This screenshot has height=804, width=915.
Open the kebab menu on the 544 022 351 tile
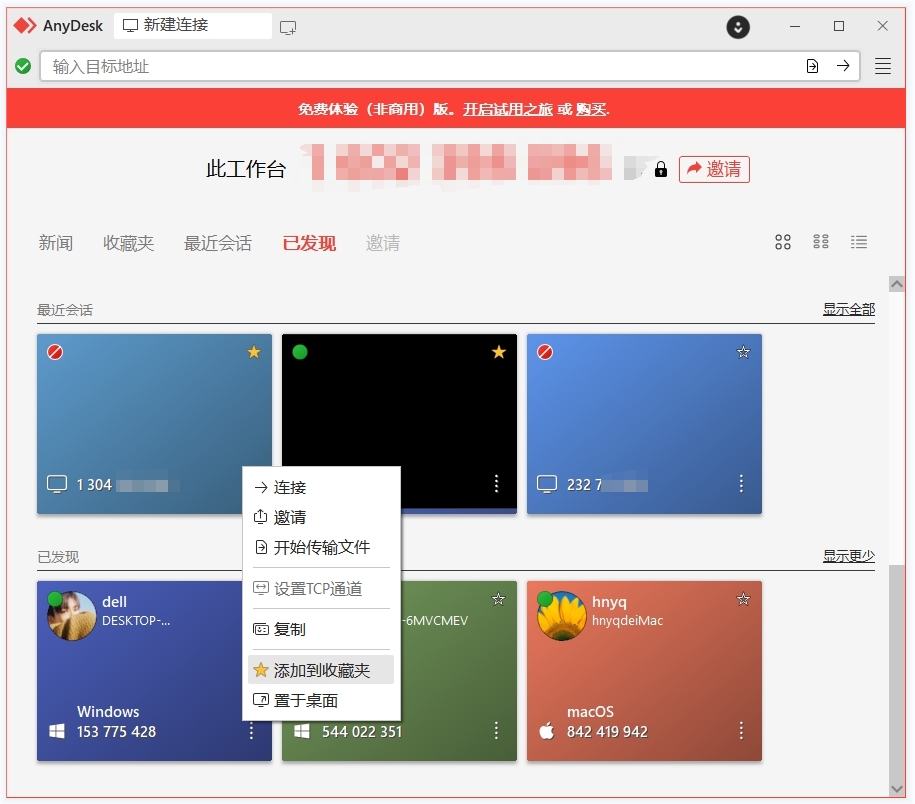pos(496,731)
